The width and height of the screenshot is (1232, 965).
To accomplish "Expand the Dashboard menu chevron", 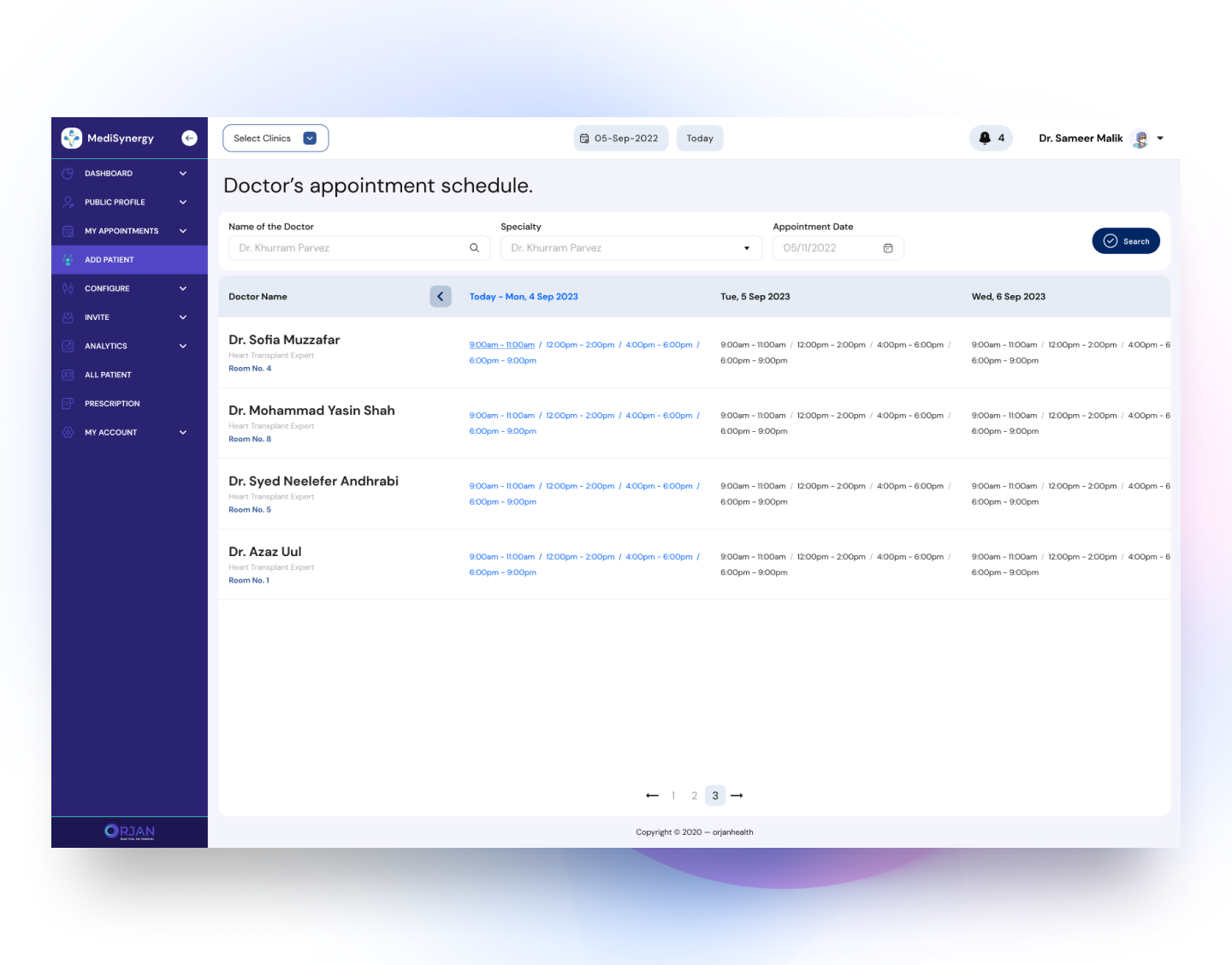I will point(183,174).
